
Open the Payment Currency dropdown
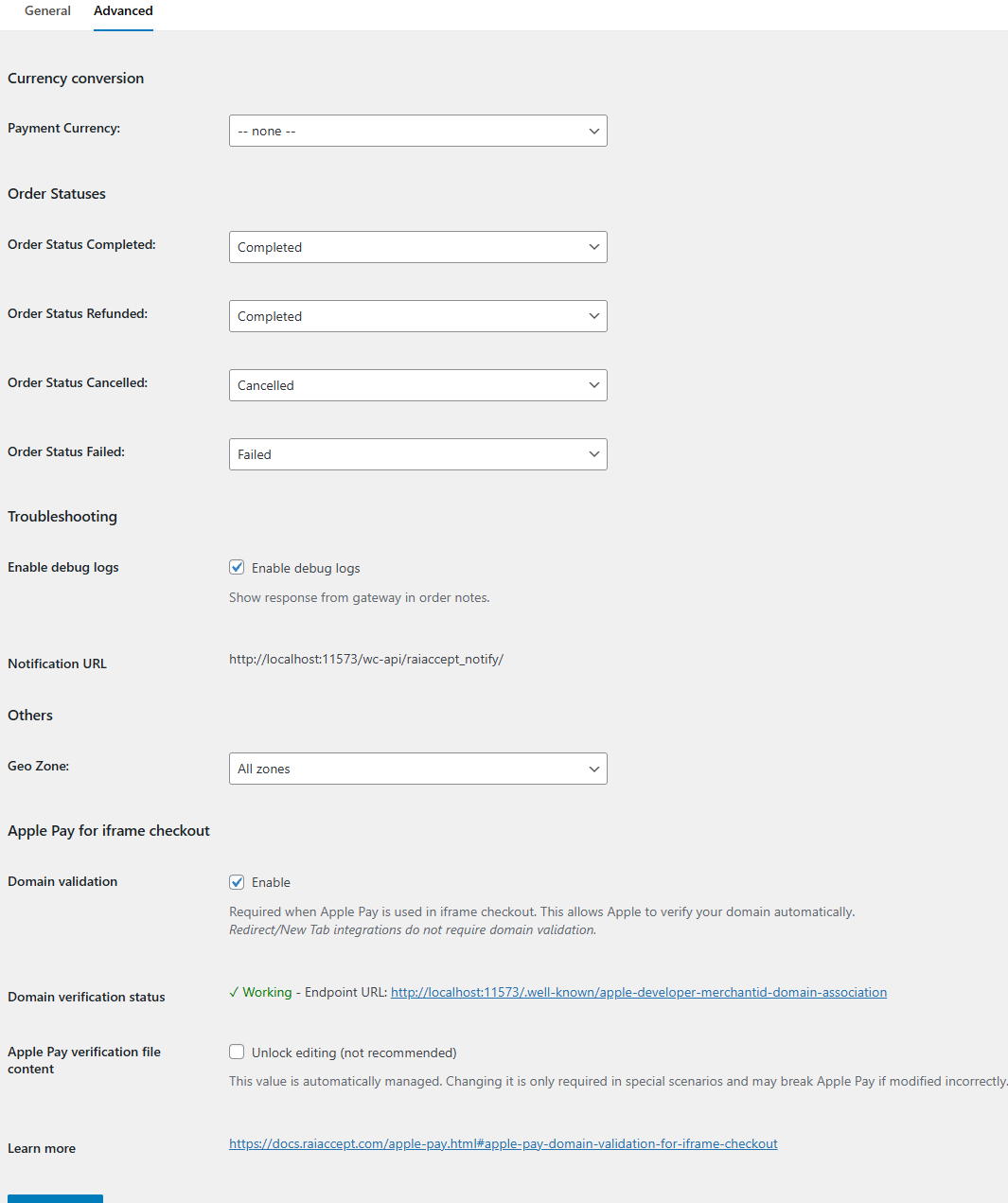click(417, 131)
